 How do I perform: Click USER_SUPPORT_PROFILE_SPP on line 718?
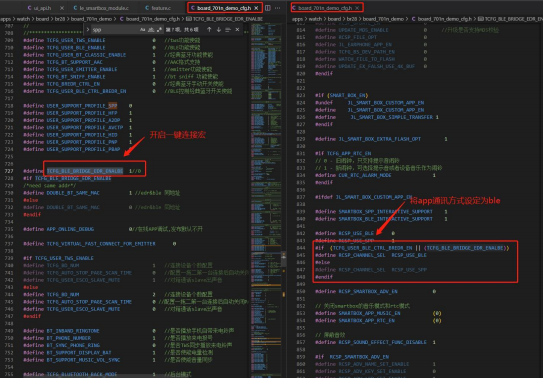82,106
